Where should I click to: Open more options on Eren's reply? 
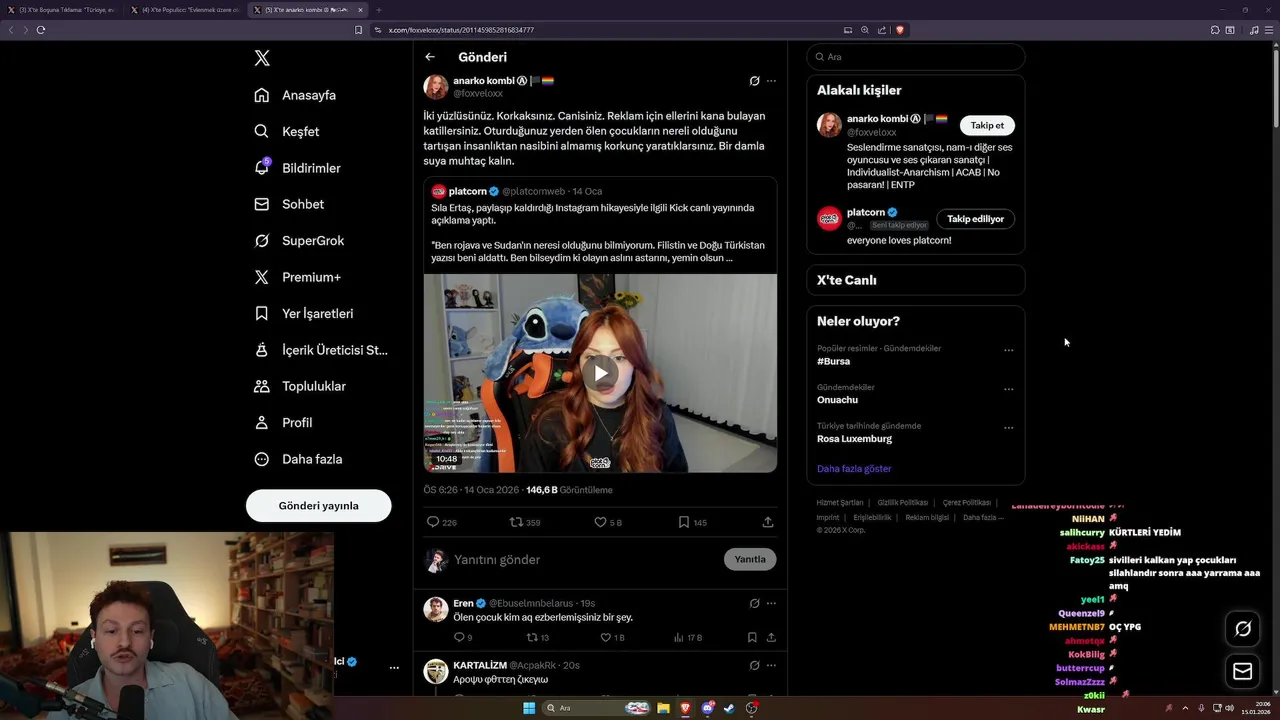[771, 603]
